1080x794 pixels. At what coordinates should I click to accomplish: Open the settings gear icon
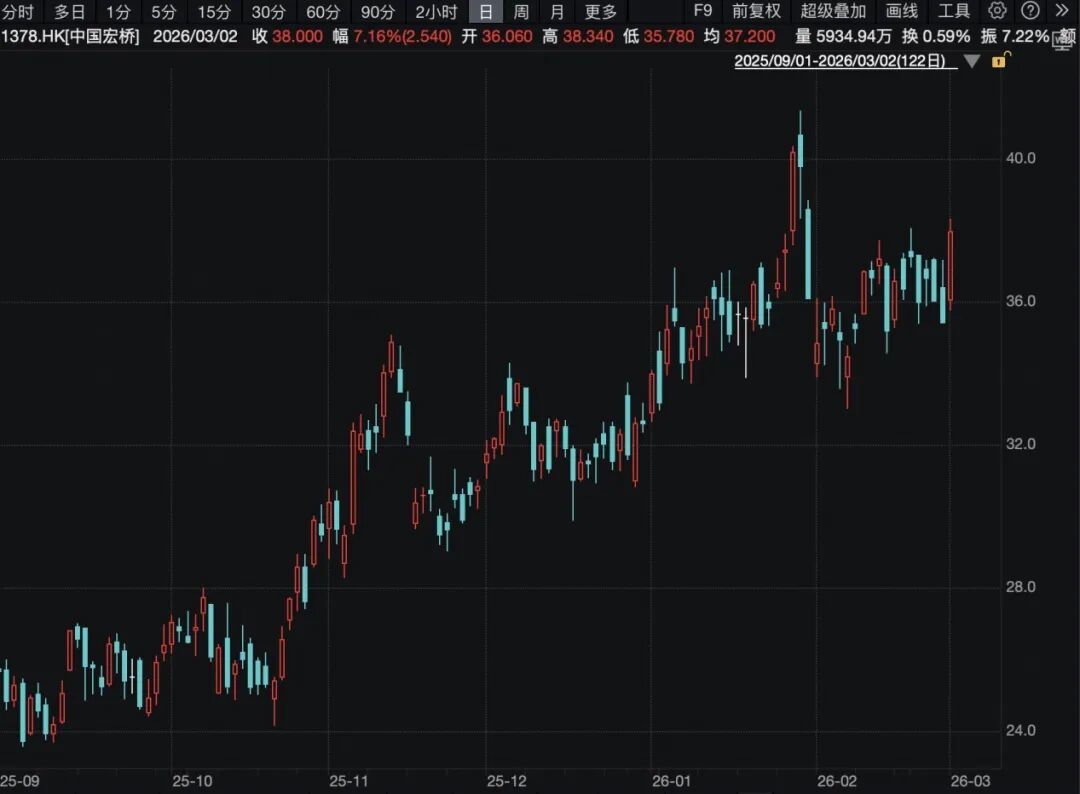pyautogui.click(x=997, y=11)
